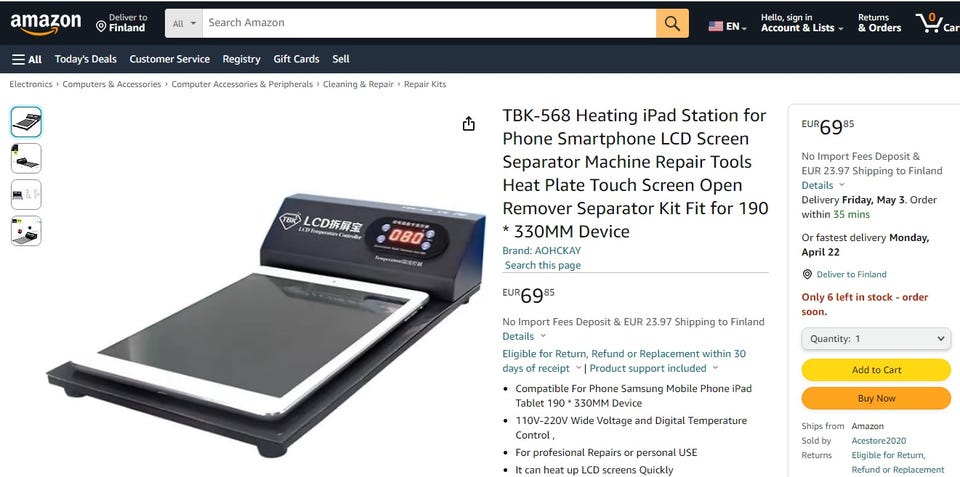
Task: Expand Details under the main price shipping info
Action: coord(524,336)
